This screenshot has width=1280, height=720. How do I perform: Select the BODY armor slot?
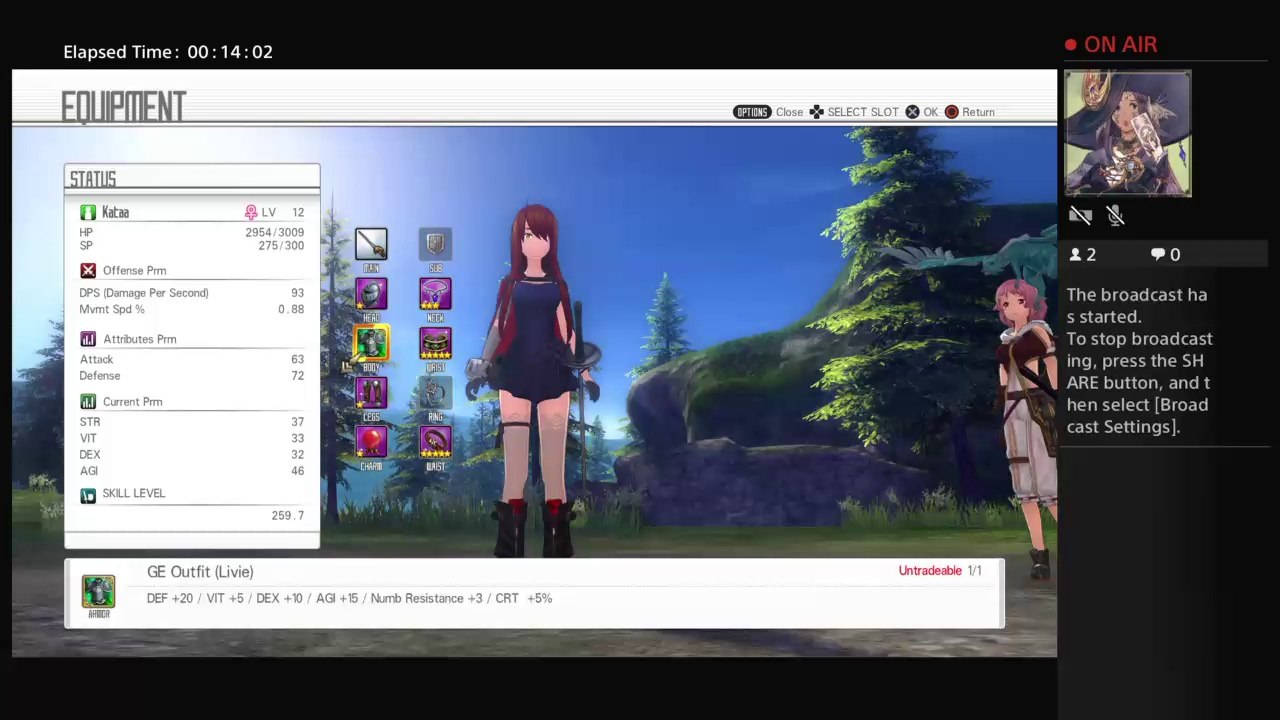pyautogui.click(x=371, y=343)
